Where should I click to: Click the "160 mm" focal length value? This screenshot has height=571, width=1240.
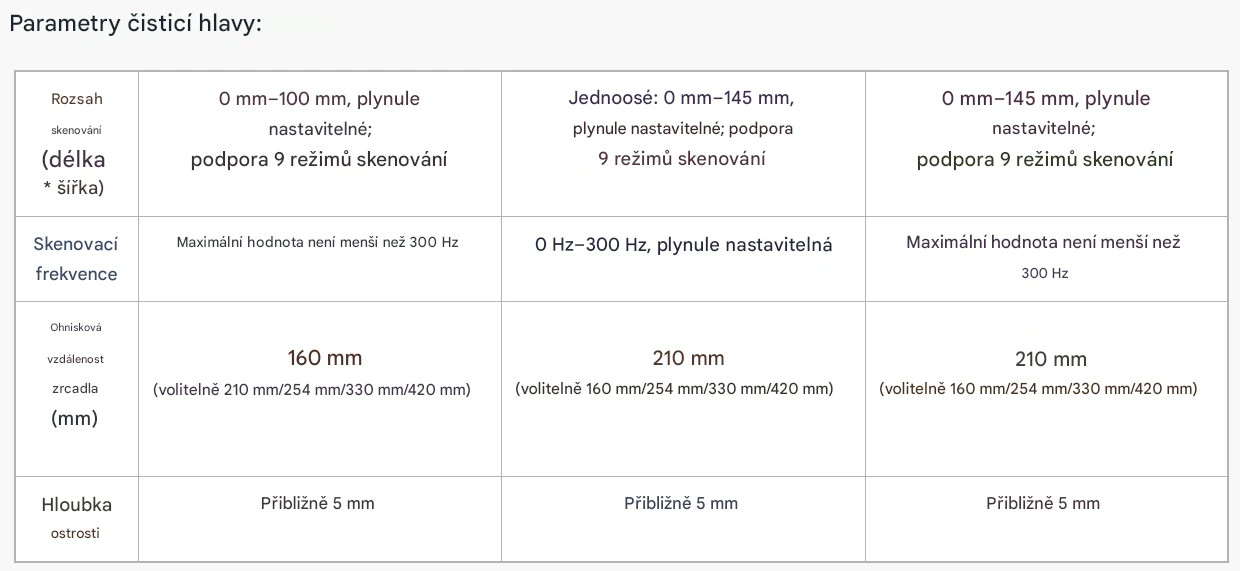point(324,357)
